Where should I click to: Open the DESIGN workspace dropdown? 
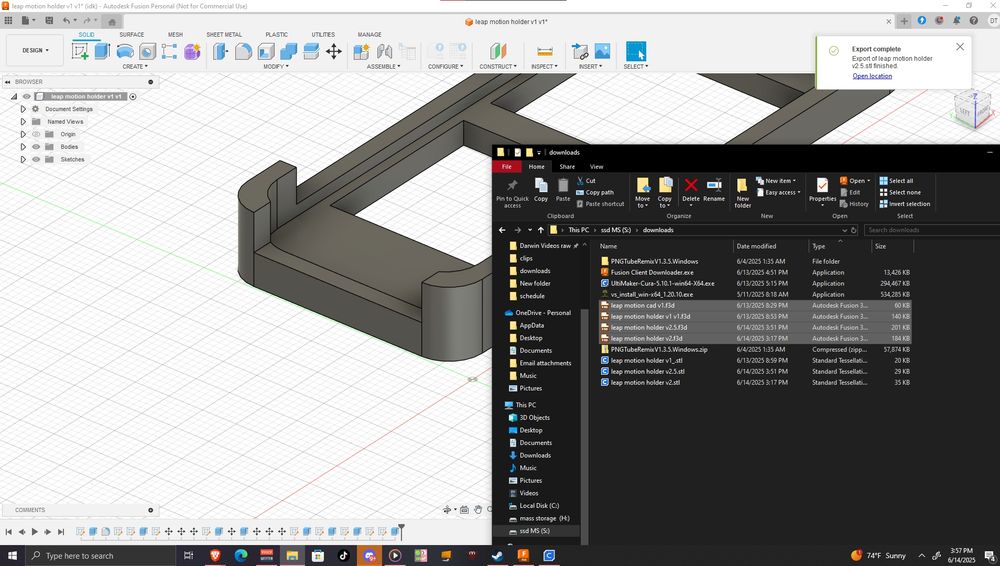(x=34, y=50)
